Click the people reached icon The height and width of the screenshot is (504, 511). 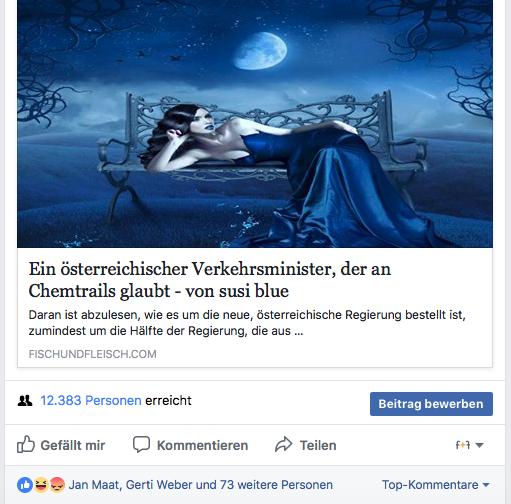(25, 401)
